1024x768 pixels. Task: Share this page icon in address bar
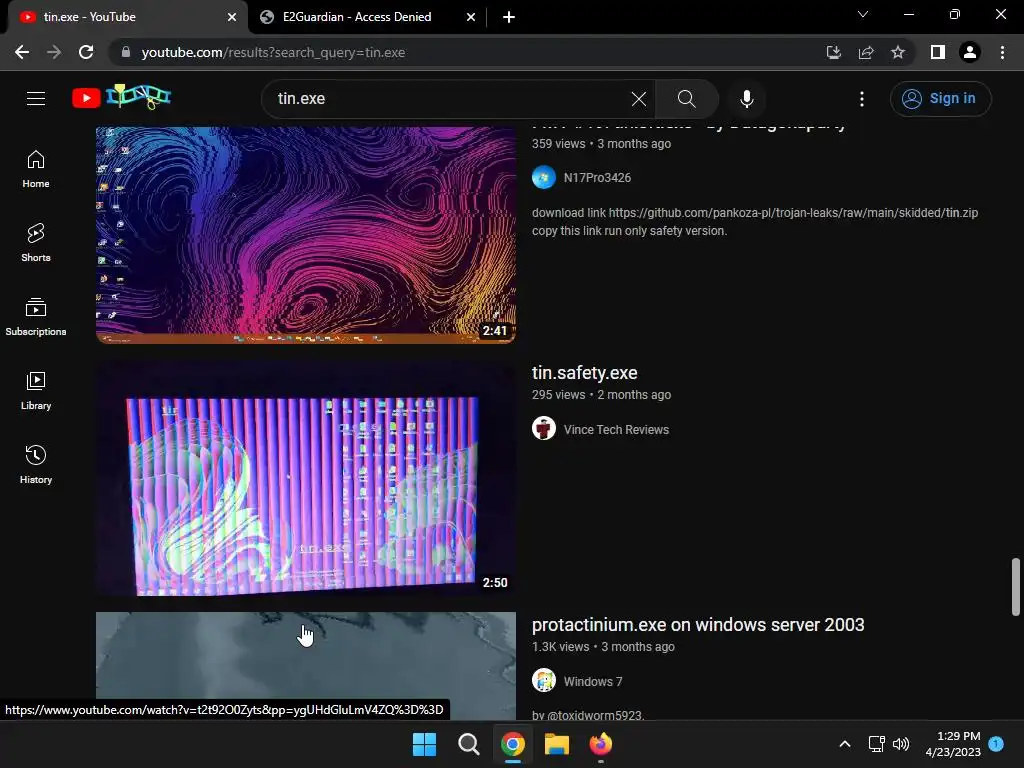pos(866,52)
